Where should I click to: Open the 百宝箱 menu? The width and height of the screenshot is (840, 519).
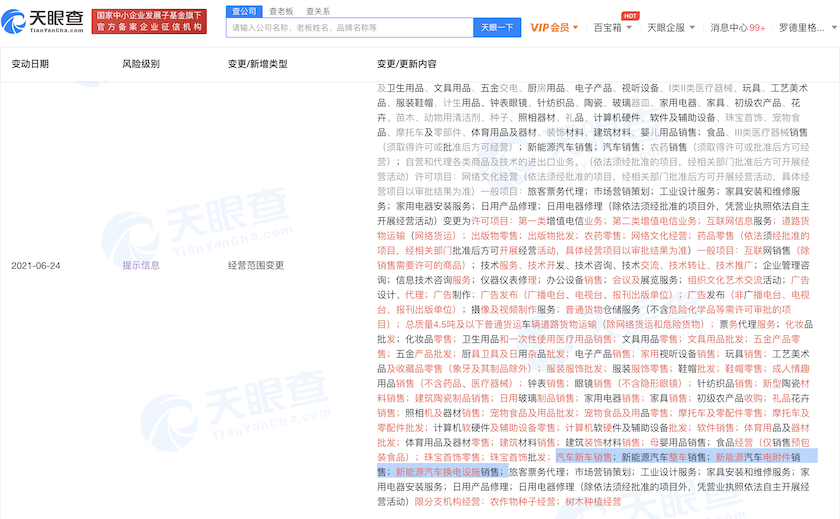tap(612, 27)
